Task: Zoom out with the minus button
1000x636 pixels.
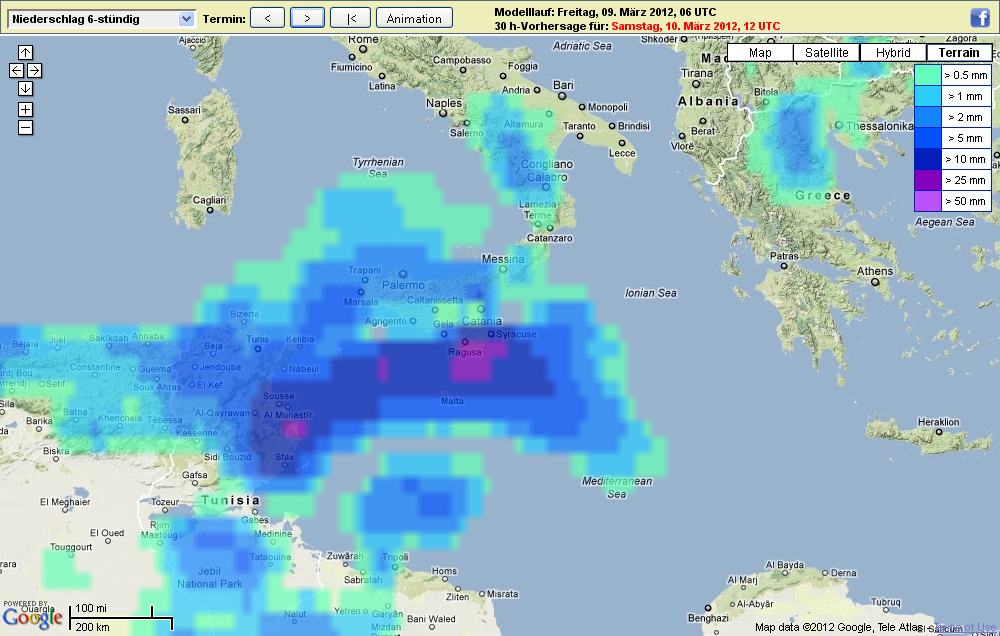Action: point(26,128)
